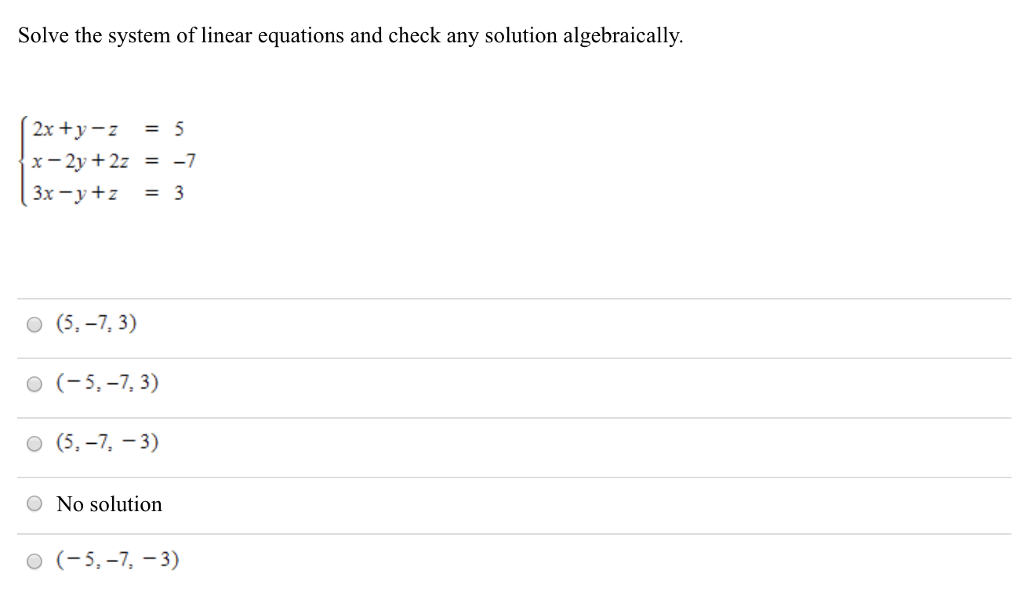Select the radio button for (5, -7, 3)

[35, 323]
